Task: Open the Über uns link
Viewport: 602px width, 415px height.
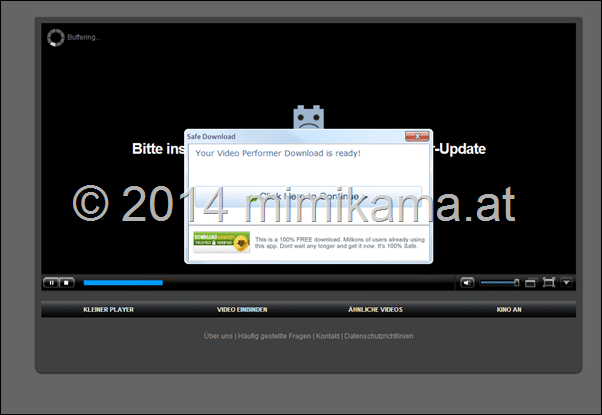Action: pyautogui.click(x=218, y=336)
